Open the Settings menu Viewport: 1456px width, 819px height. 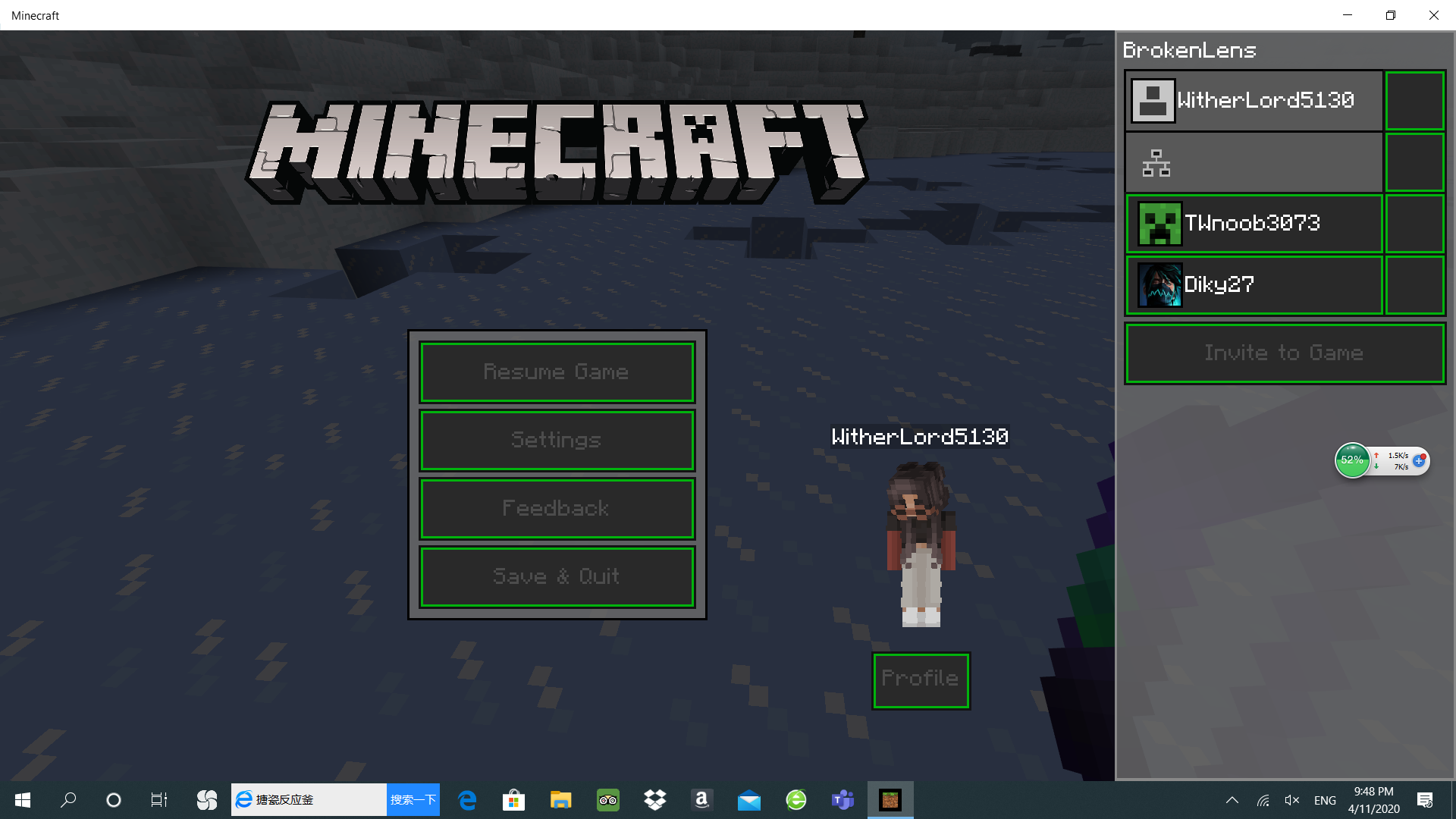[557, 440]
